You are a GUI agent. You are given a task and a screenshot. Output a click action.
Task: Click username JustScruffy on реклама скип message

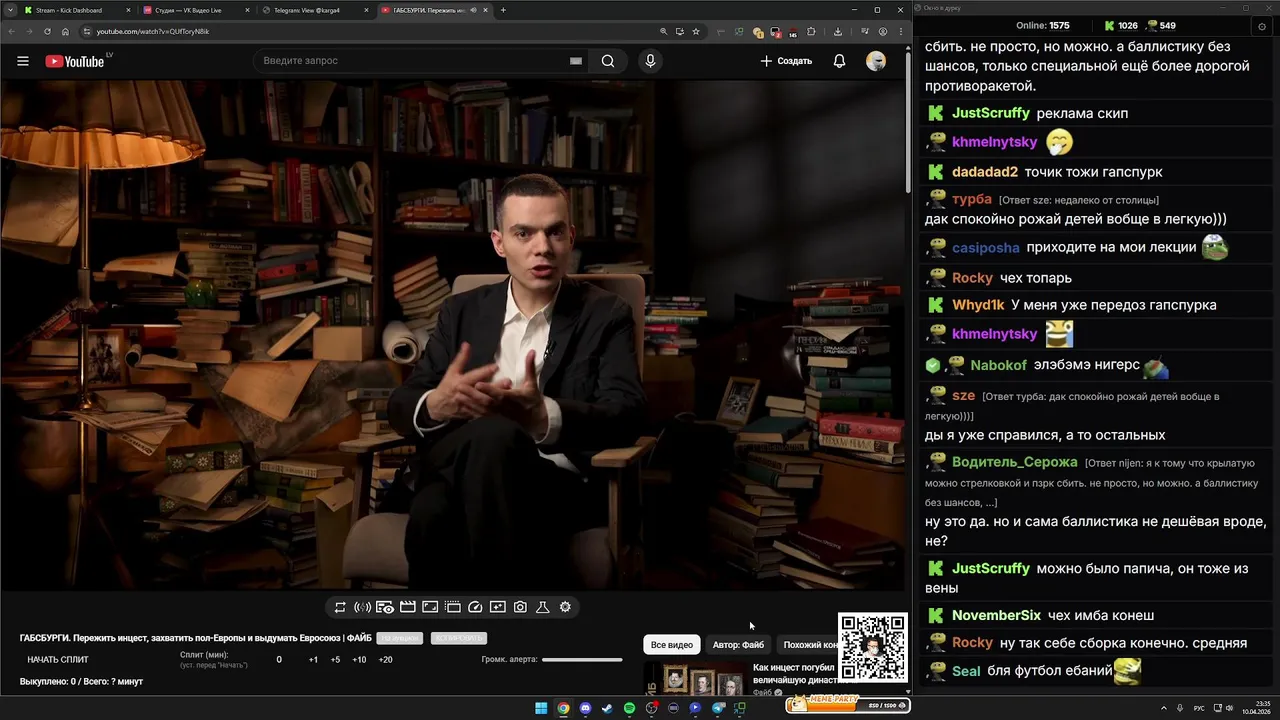pyautogui.click(x=990, y=113)
